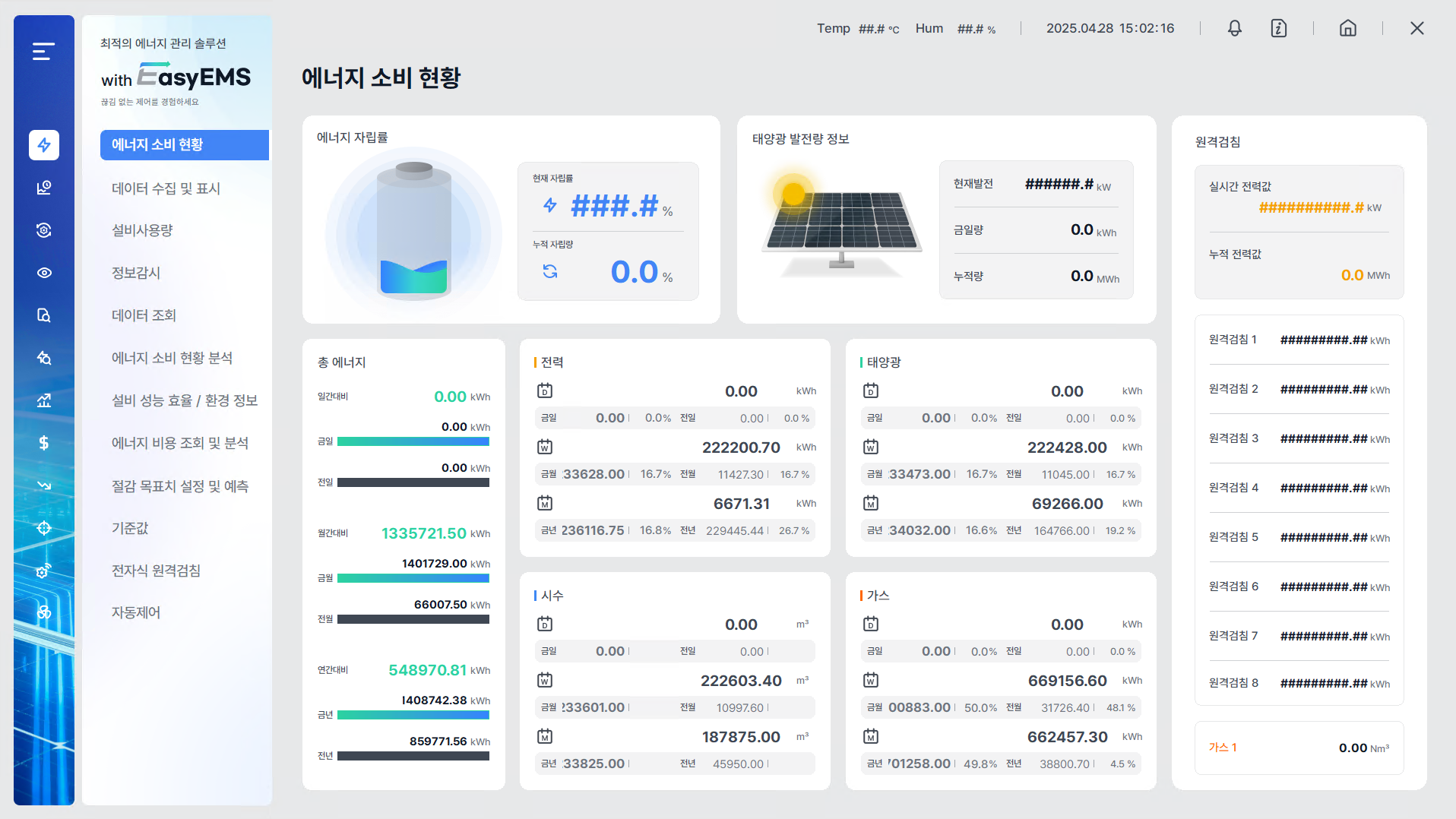1456x819 pixels.
Task: Click the 자동제어 menu entry
Action: (x=136, y=612)
